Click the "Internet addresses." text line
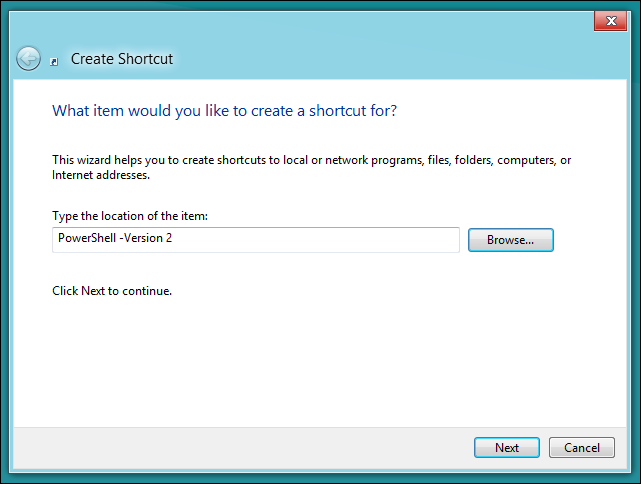 [100, 175]
